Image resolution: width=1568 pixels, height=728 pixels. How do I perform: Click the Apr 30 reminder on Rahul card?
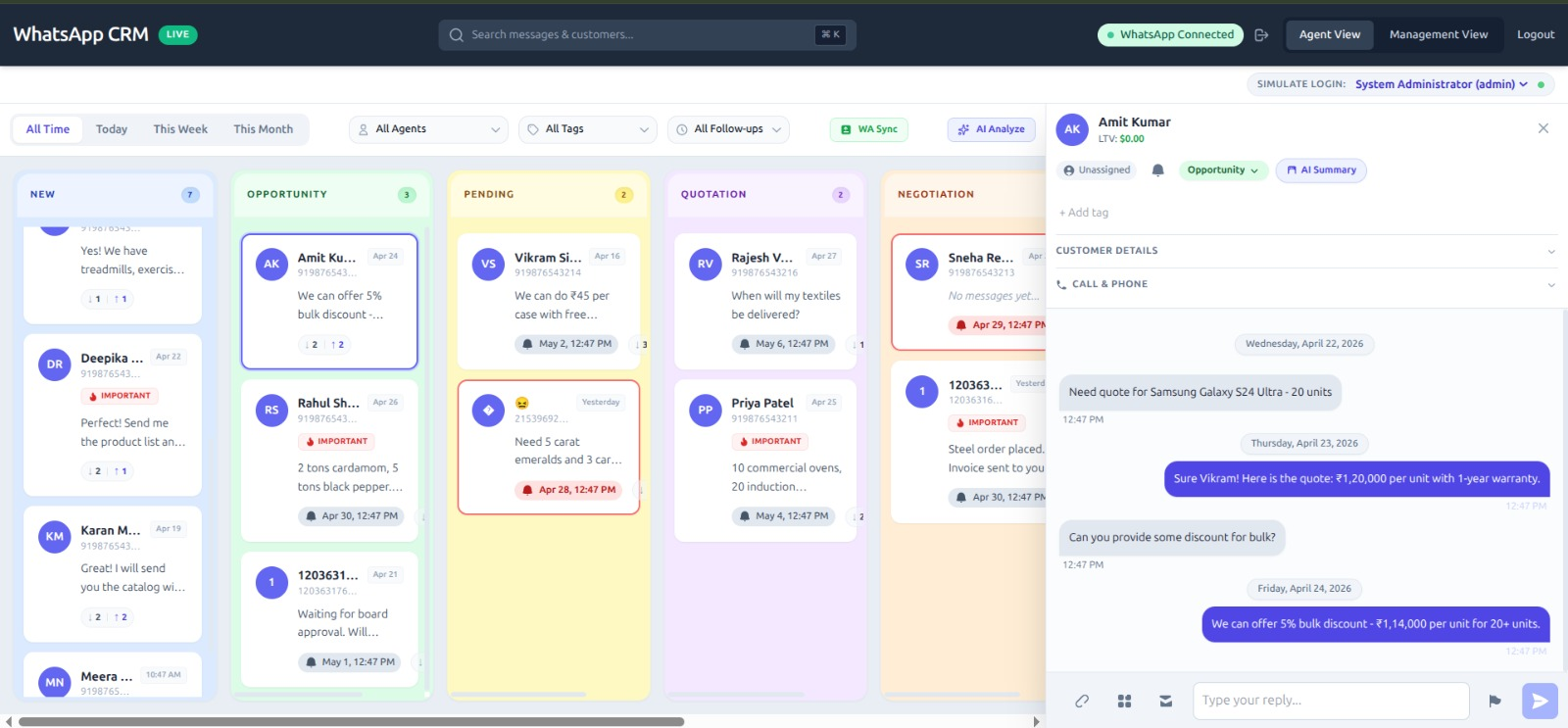coord(351,516)
